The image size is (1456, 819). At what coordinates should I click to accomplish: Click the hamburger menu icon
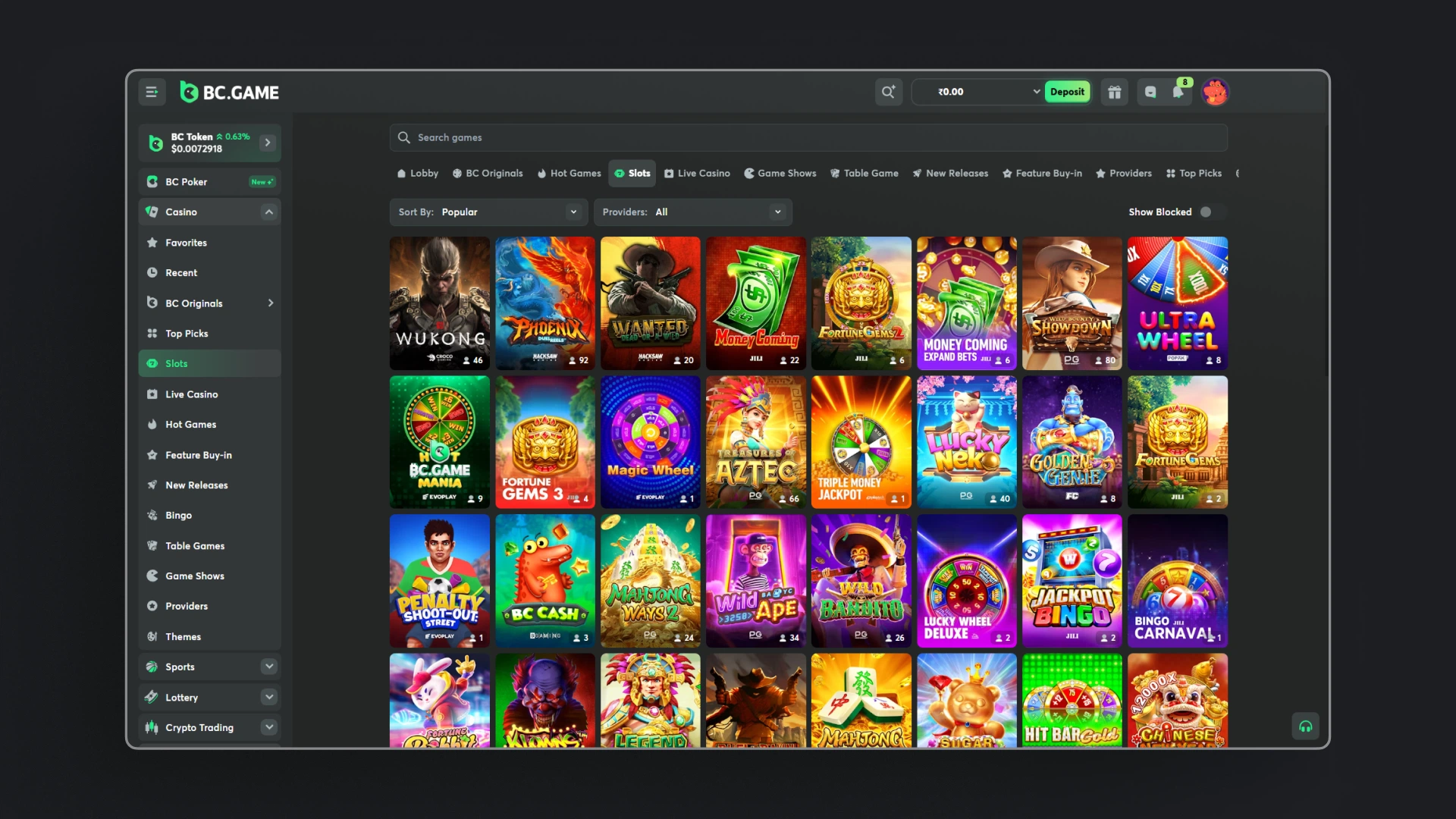pyautogui.click(x=152, y=93)
